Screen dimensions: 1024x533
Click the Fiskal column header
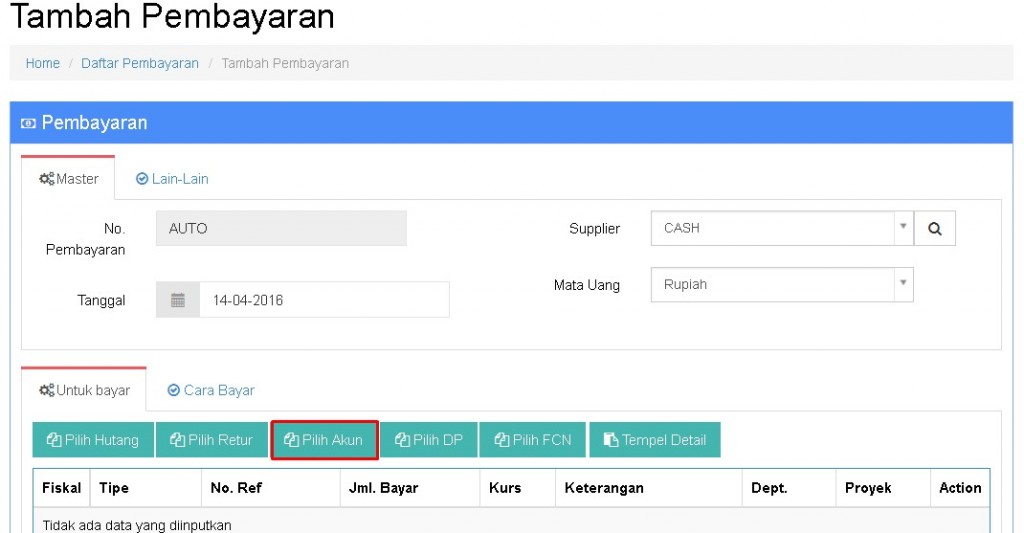(61, 488)
